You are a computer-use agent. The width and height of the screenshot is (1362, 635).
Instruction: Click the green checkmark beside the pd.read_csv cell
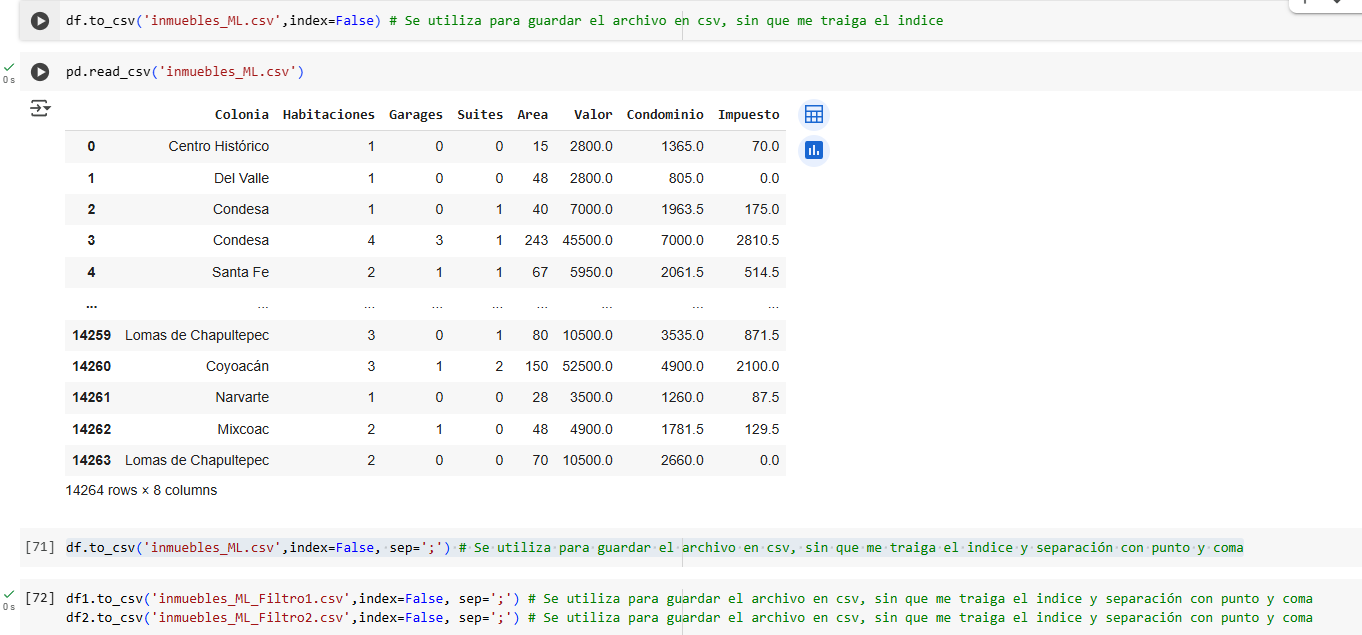(x=9, y=67)
